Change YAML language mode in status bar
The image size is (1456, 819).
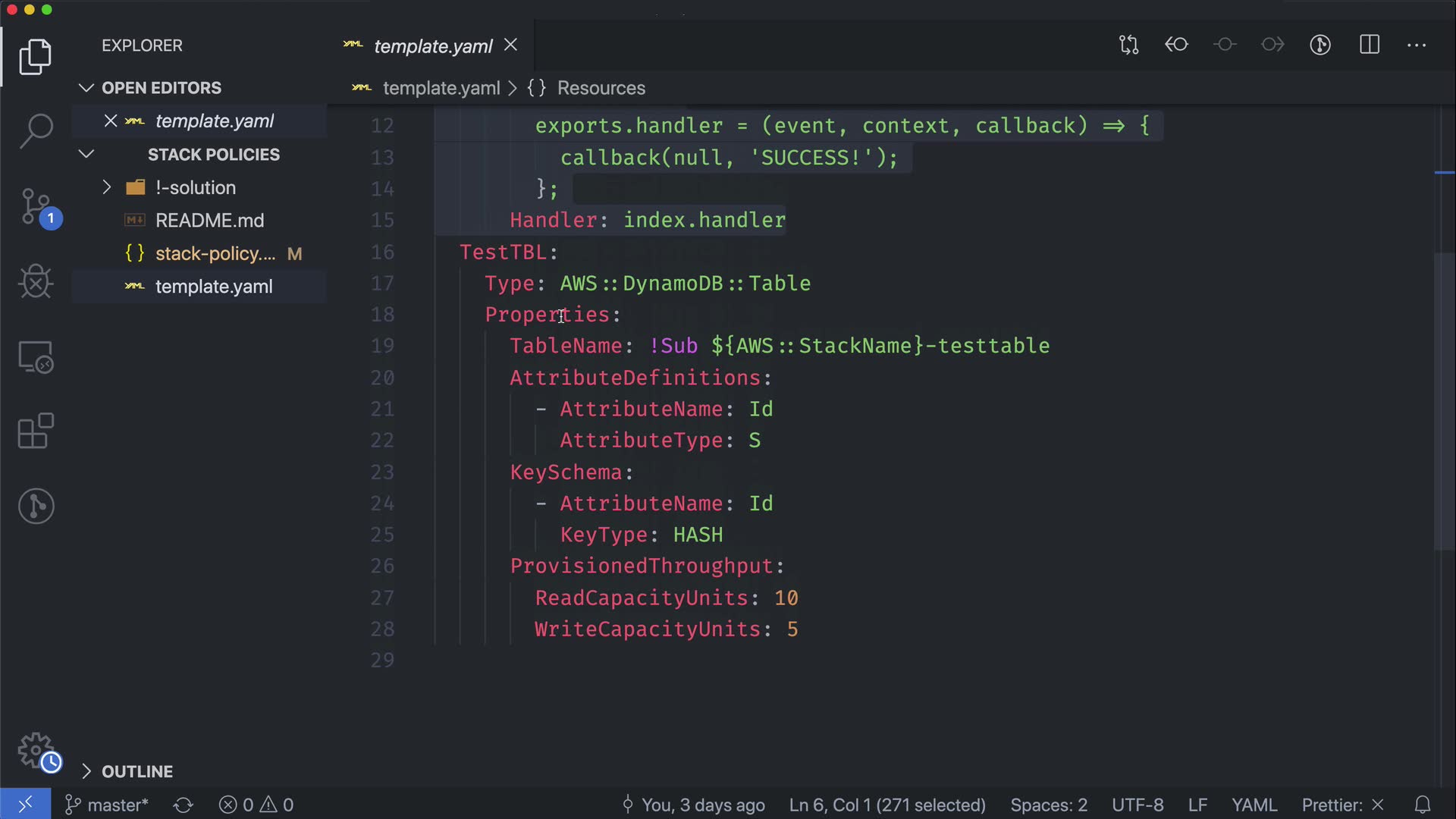1254,805
